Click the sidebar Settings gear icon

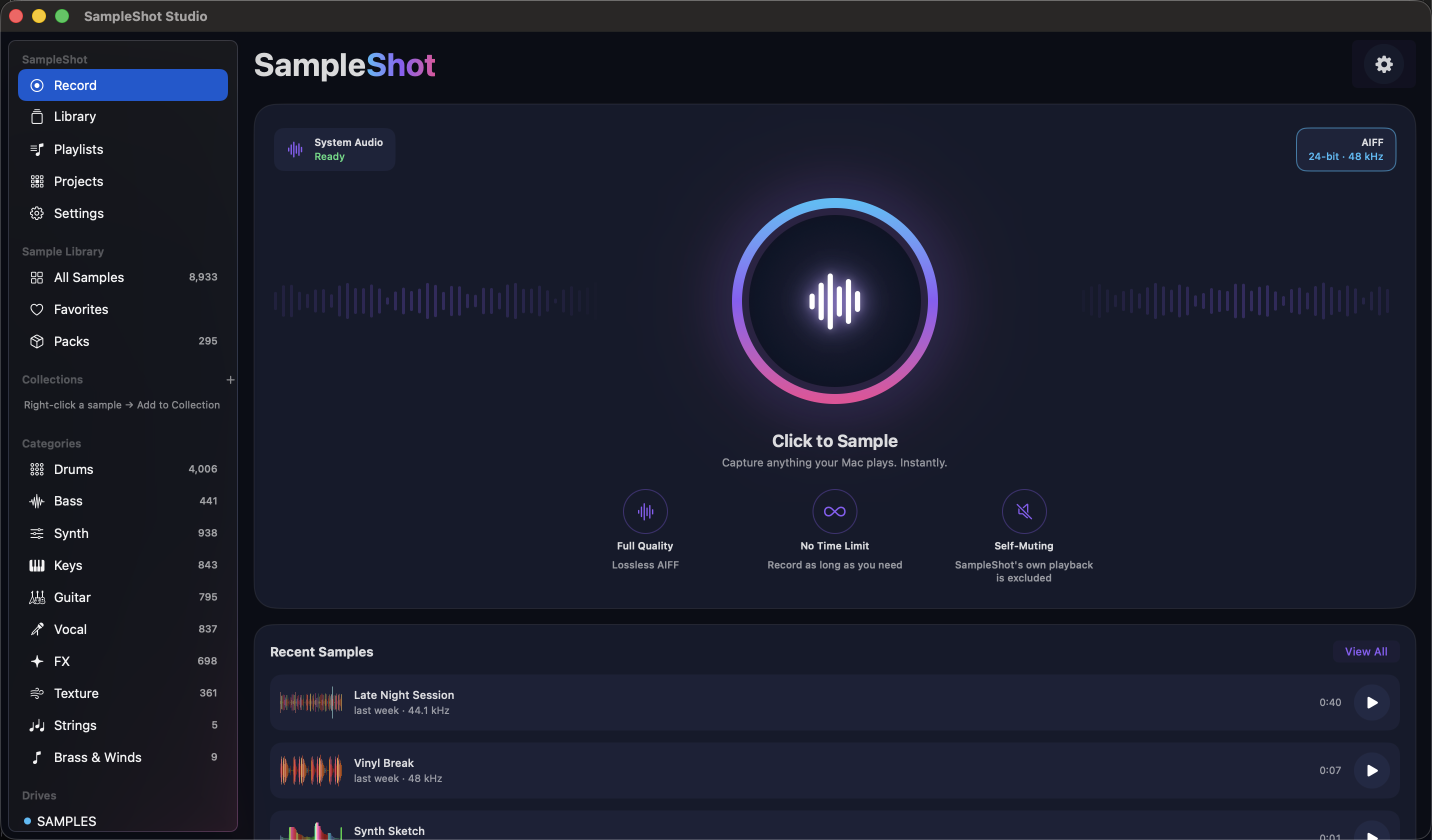37,213
